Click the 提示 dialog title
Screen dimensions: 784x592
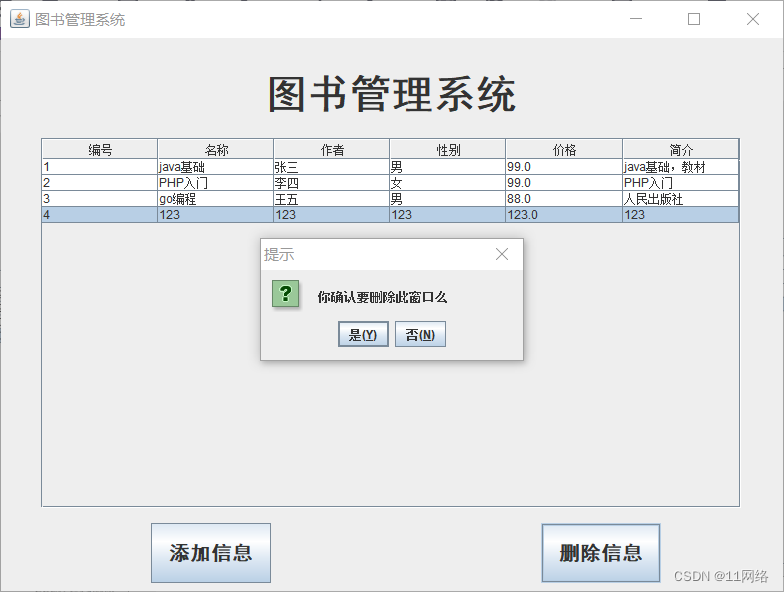pyautogui.click(x=279, y=254)
